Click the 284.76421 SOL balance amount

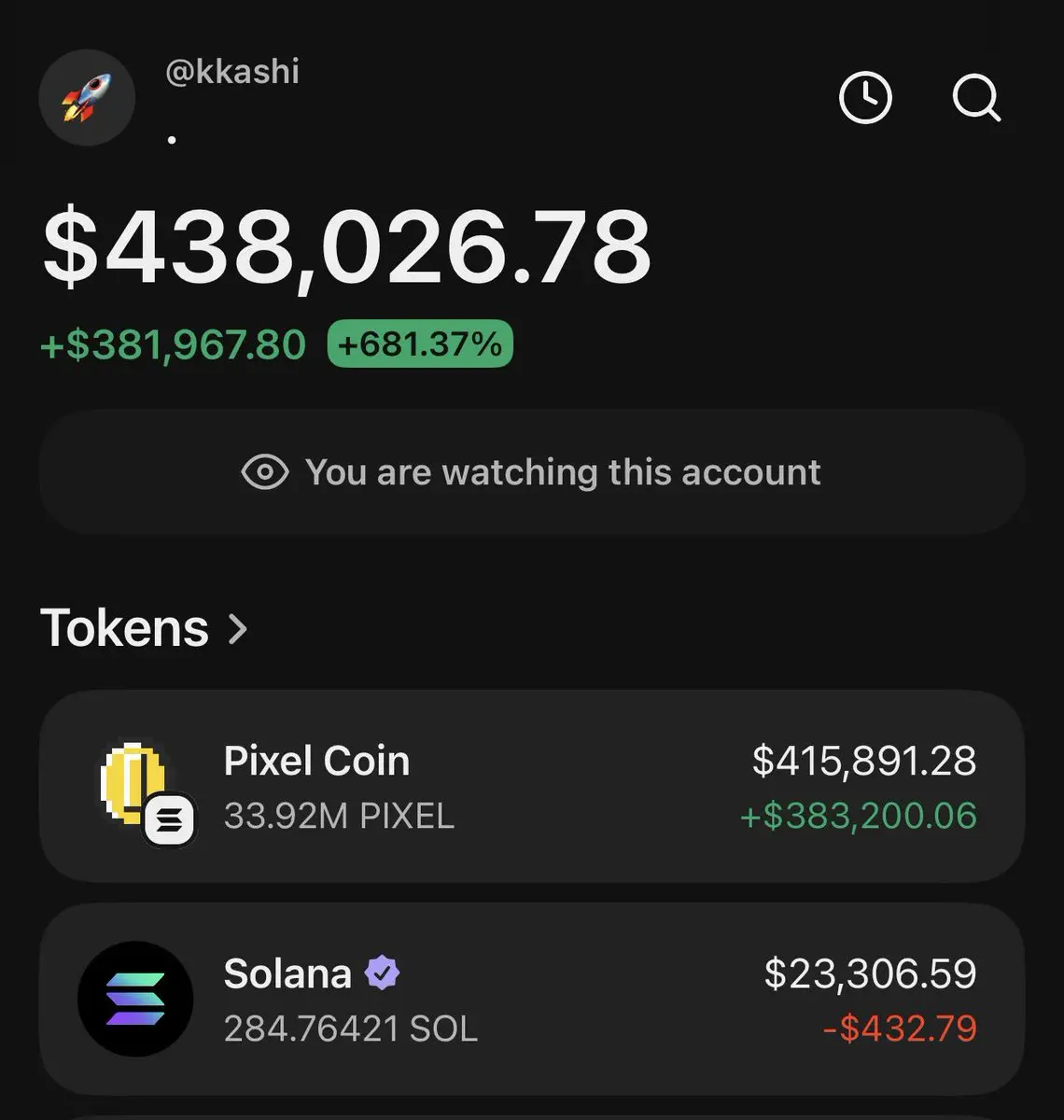tap(351, 1029)
